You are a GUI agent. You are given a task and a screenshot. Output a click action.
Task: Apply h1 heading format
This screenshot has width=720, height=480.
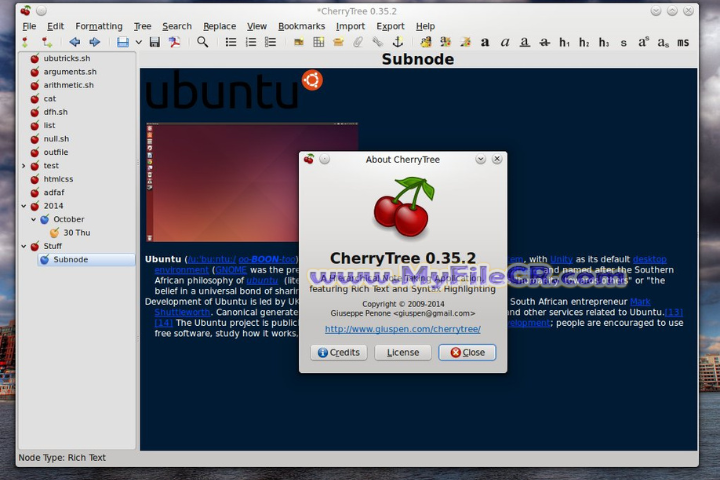click(x=564, y=43)
